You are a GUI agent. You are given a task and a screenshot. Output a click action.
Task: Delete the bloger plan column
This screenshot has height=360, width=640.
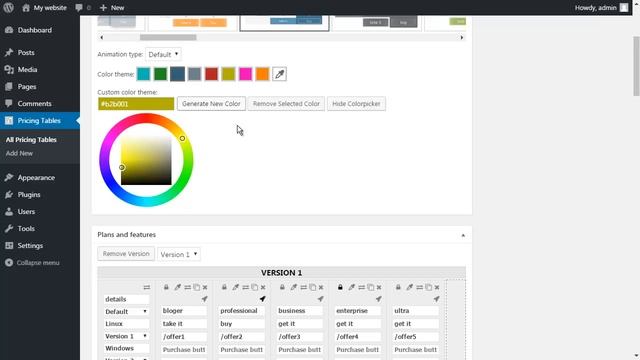(x=205, y=287)
